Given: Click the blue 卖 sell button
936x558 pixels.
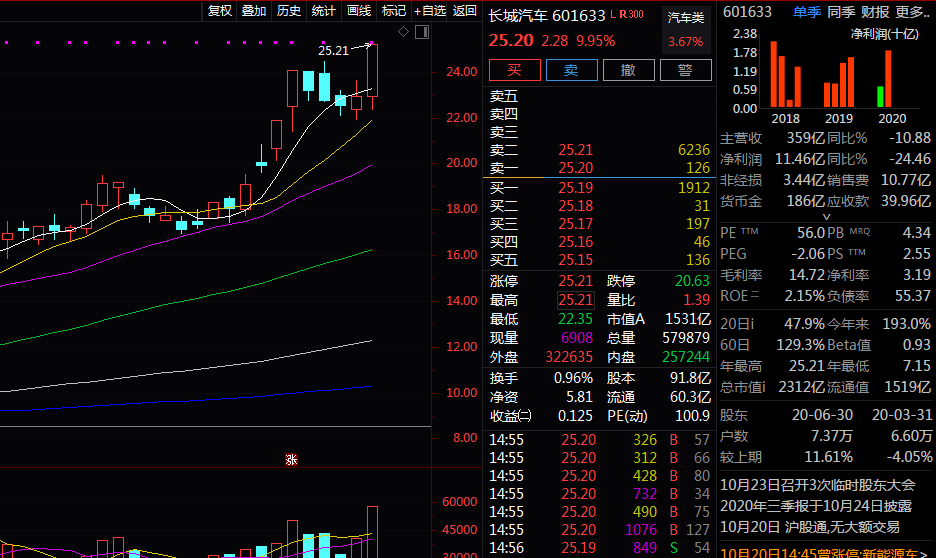Looking at the screenshot, I should (x=571, y=70).
